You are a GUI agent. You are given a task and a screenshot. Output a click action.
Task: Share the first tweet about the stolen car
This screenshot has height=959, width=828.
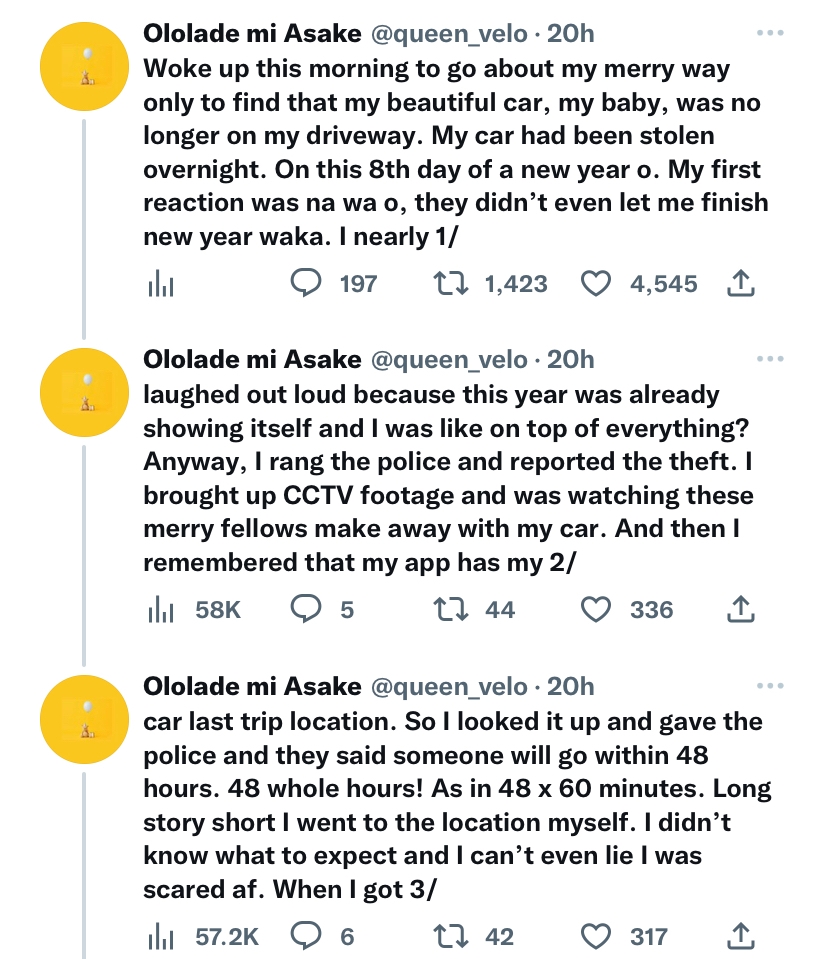point(741,284)
